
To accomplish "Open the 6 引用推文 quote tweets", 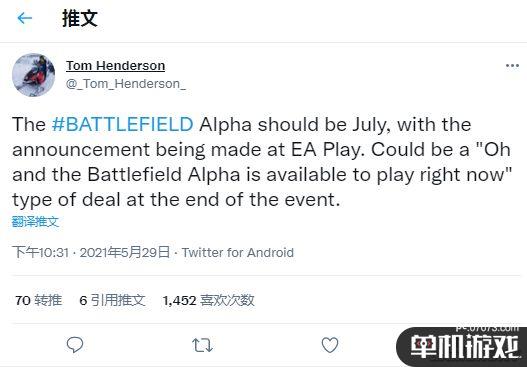I will point(112,300).
